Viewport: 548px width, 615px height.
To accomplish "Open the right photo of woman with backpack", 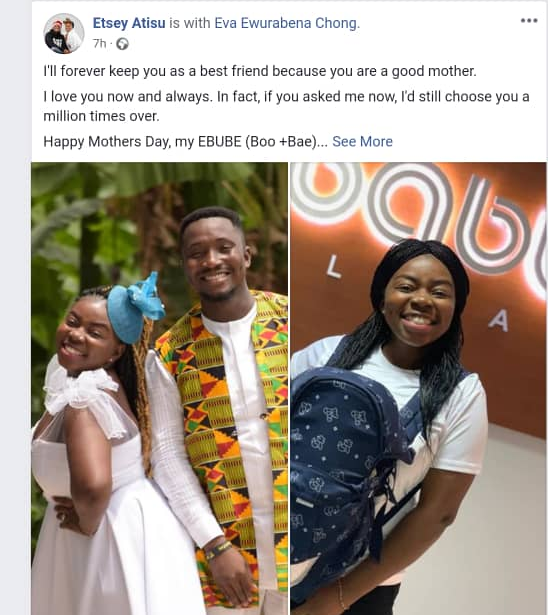I will [x=418, y=388].
